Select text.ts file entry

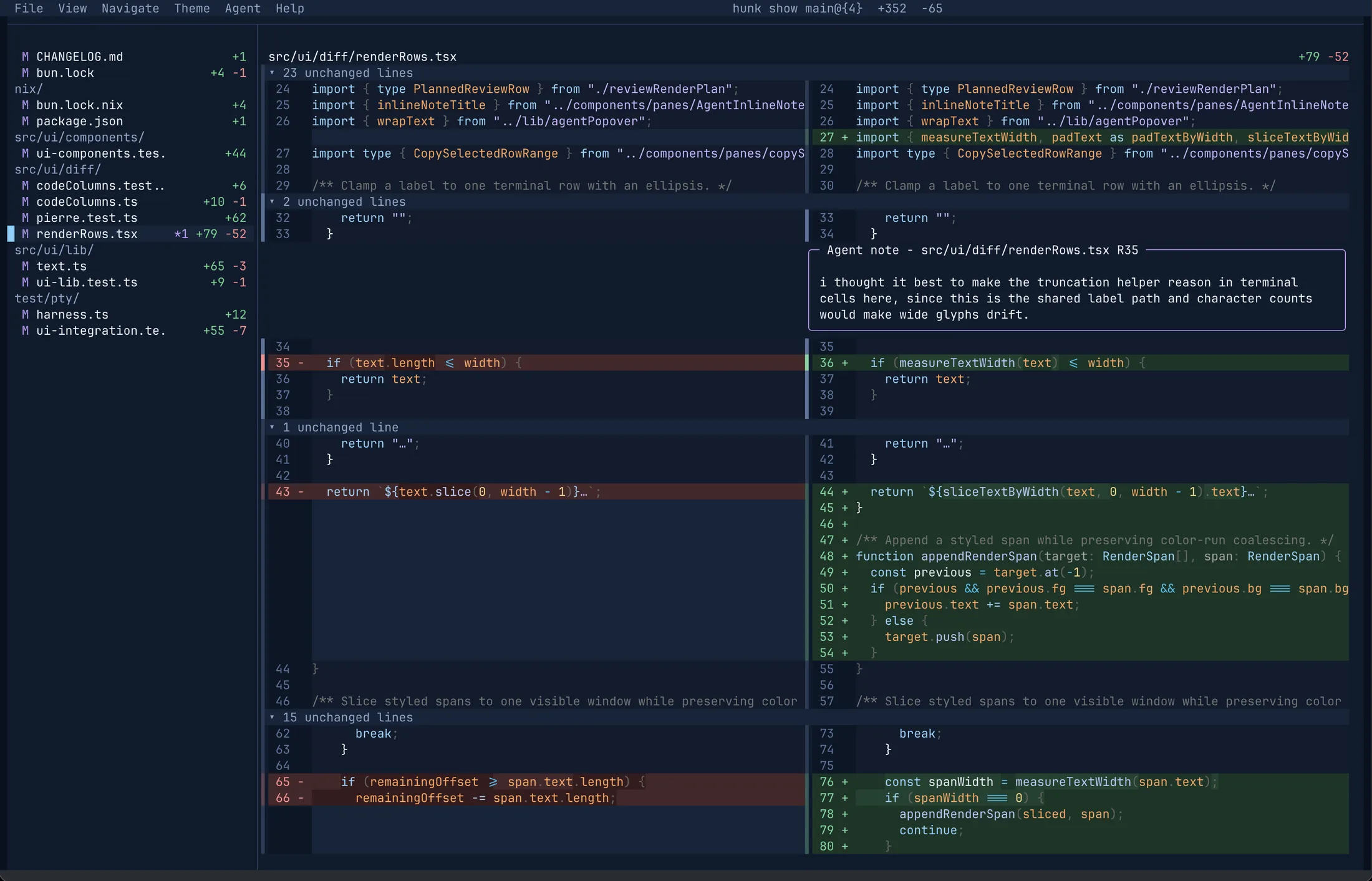(131, 266)
